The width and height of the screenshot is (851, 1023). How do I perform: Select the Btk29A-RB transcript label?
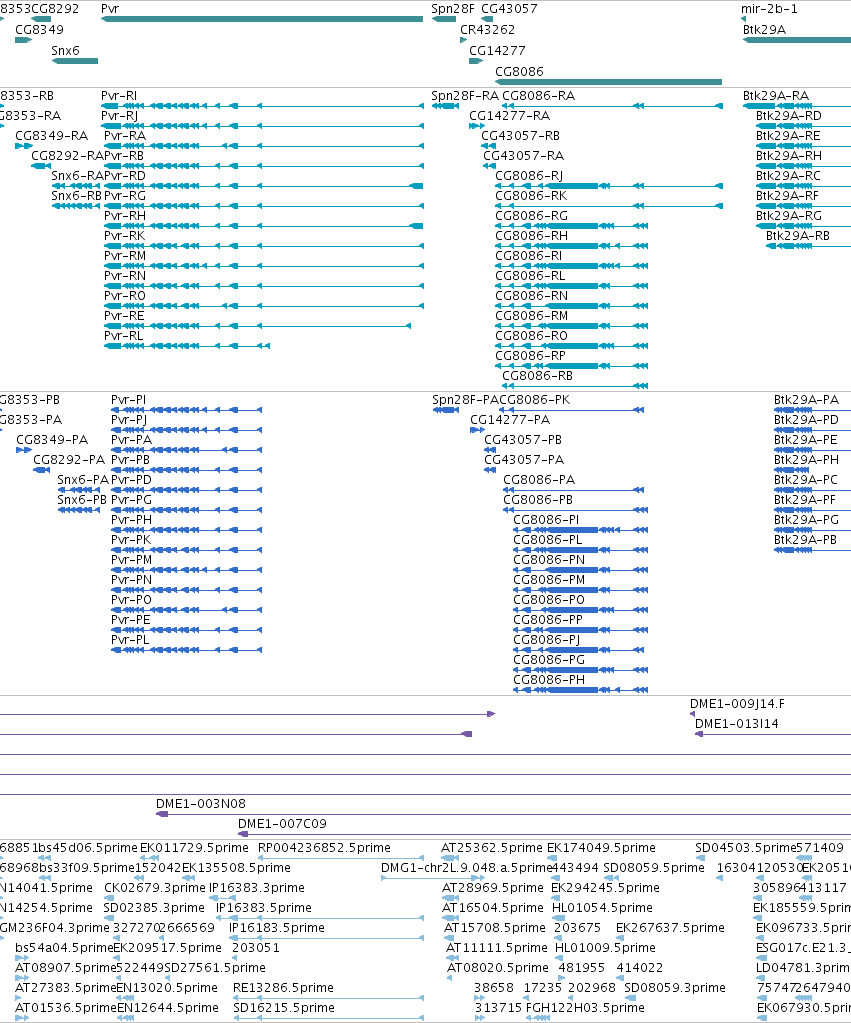pyautogui.click(x=798, y=236)
